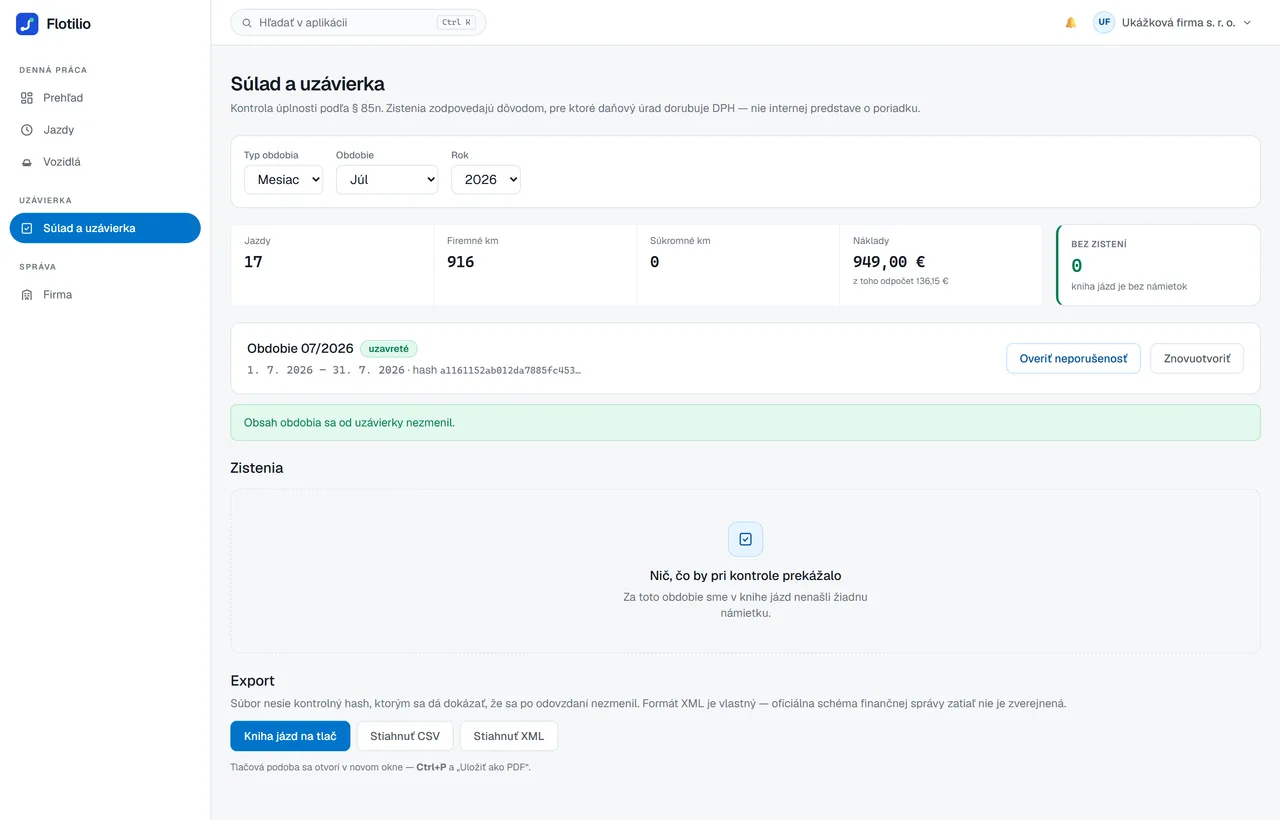Download the XML export
This screenshot has width=1280, height=820.
pos(509,736)
